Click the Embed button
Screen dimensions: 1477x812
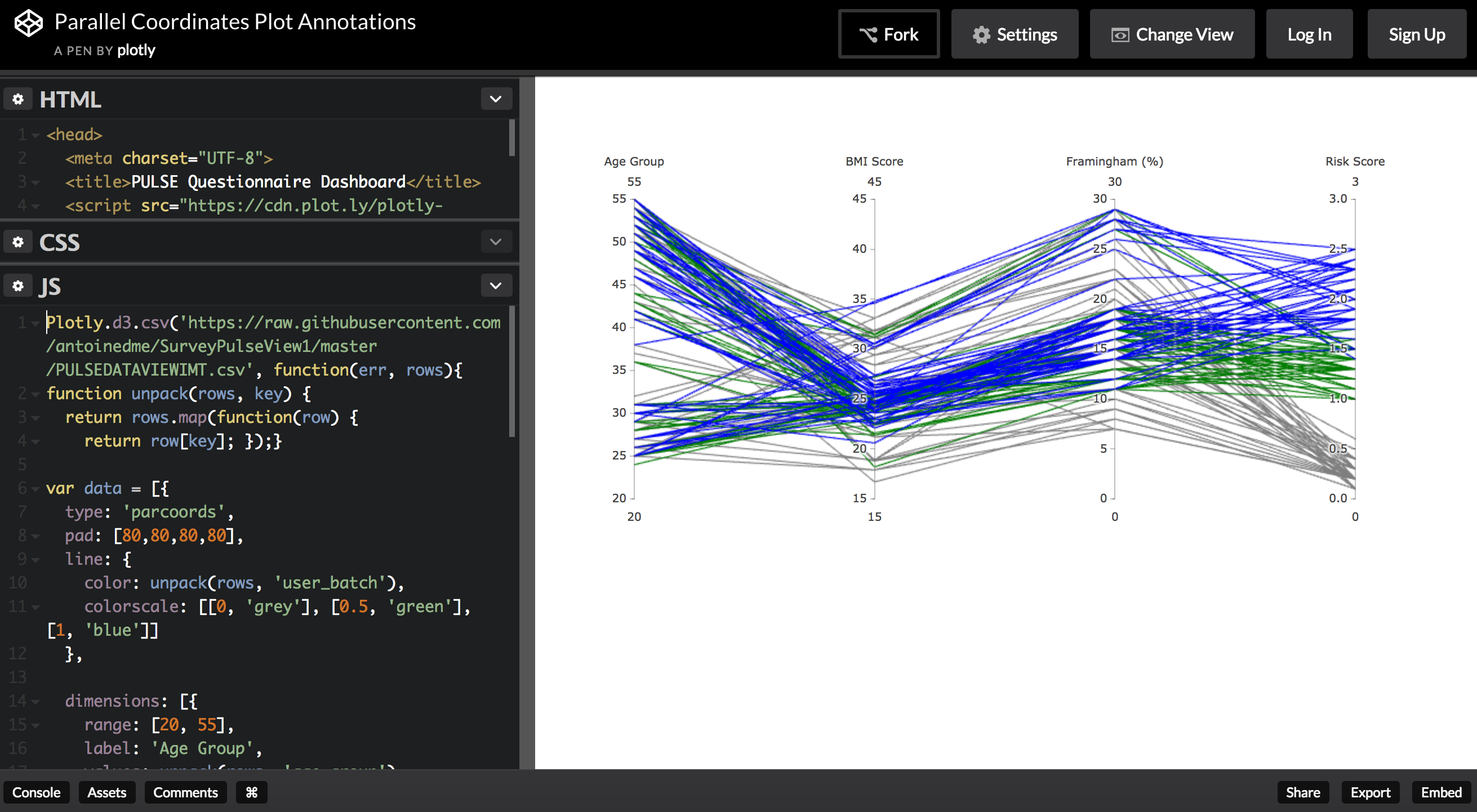1441,792
